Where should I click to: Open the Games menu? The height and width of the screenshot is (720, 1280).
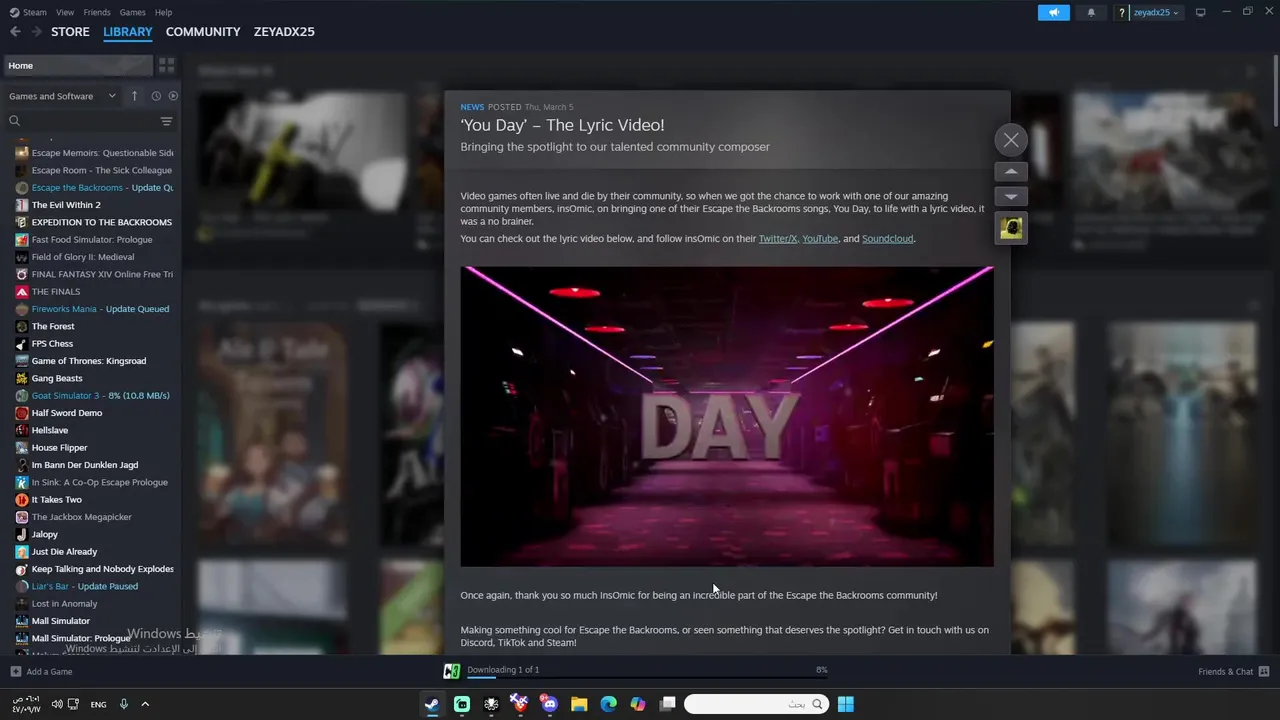[132, 12]
